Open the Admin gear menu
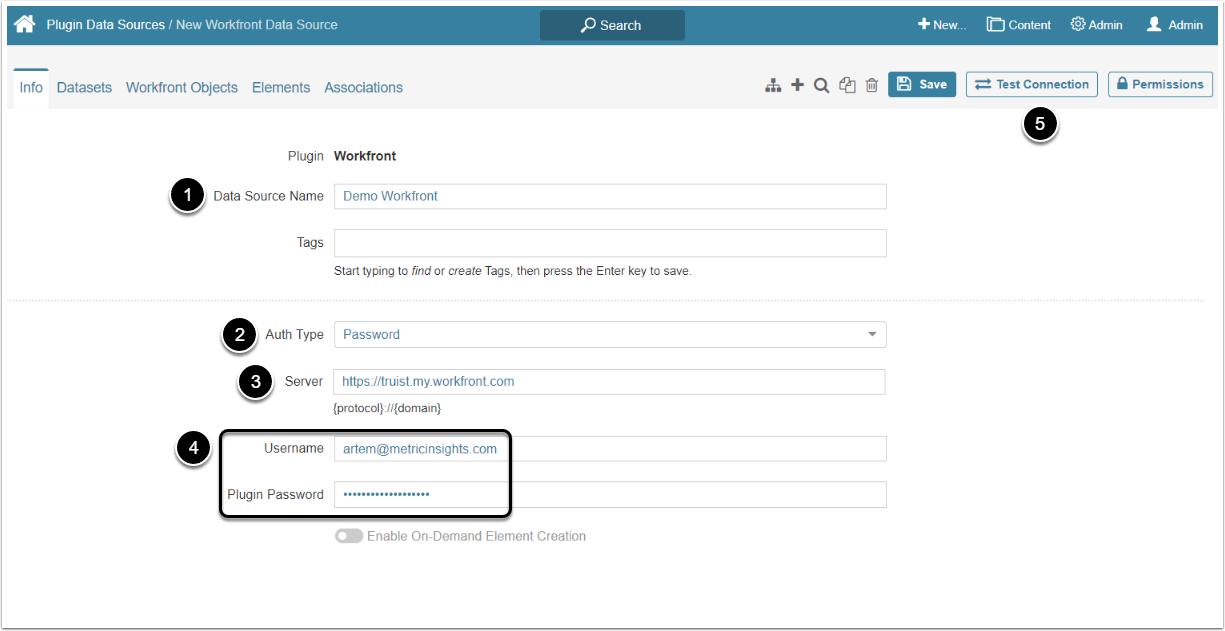 [x=1096, y=25]
